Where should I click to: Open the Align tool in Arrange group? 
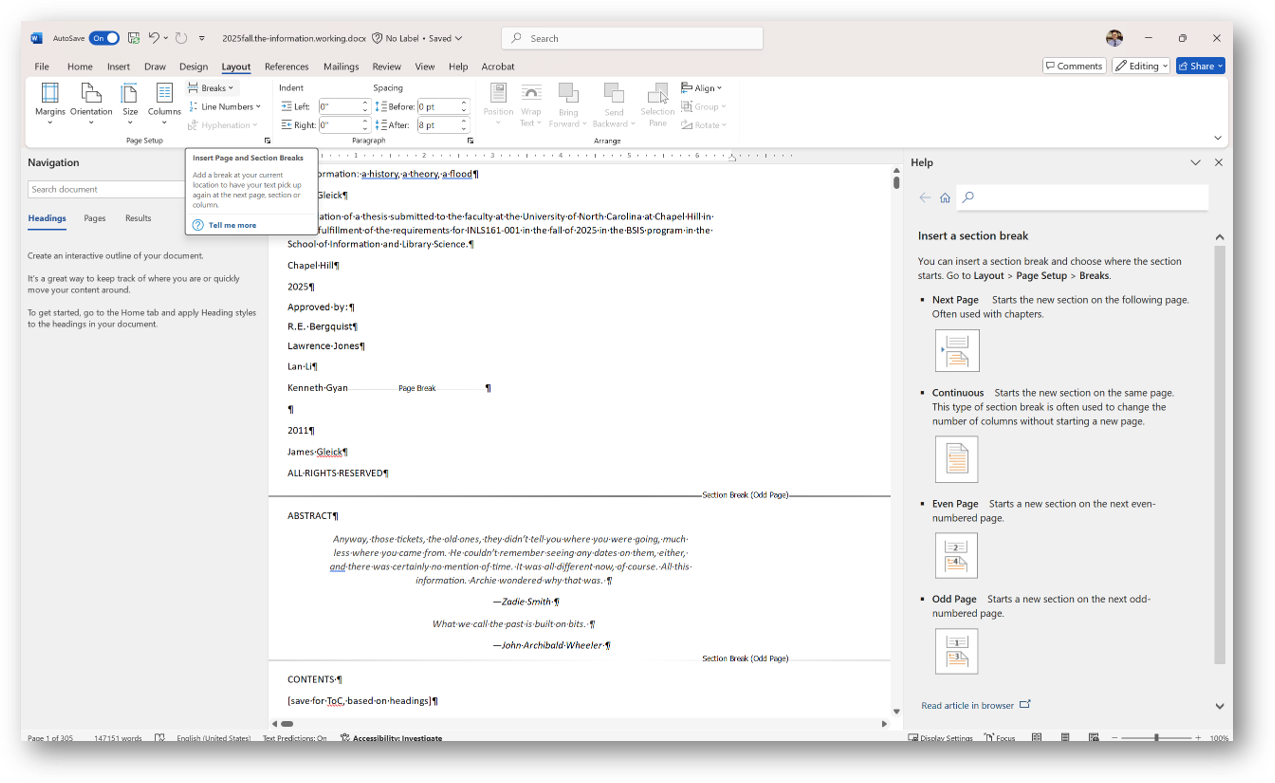[701, 88]
